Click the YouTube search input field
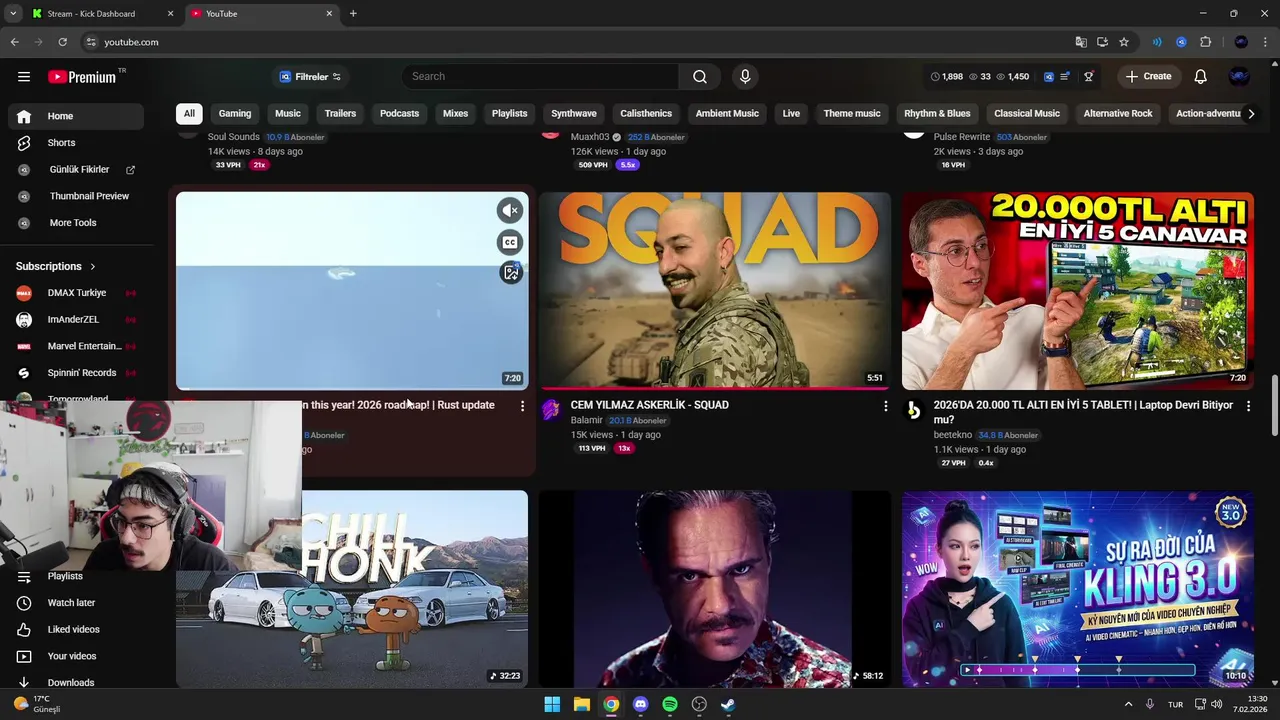Viewport: 1280px width, 720px height. tap(541, 76)
